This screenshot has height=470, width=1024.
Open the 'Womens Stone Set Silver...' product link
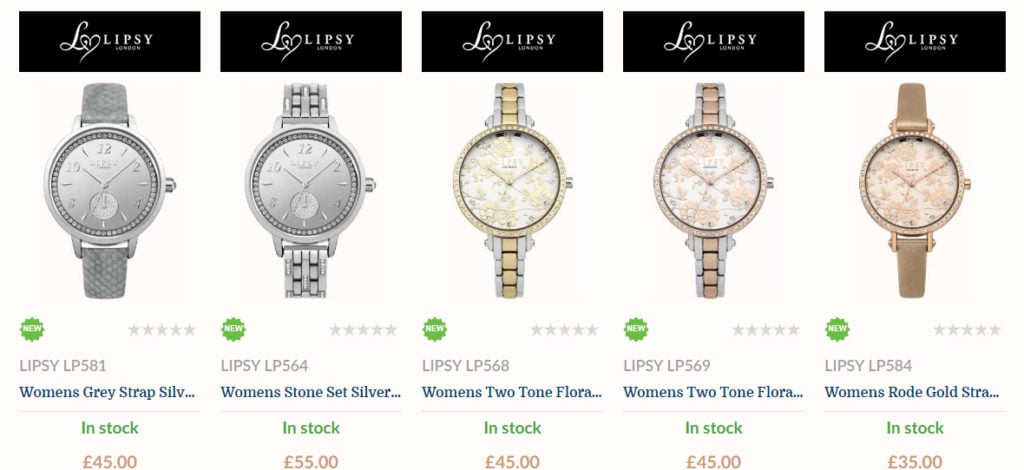[310, 392]
